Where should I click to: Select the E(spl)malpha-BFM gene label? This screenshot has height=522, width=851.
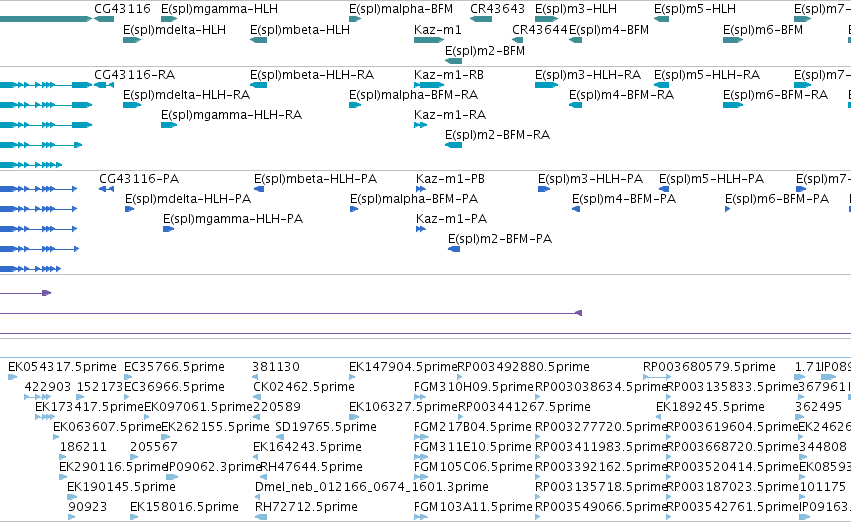pos(401,9)
